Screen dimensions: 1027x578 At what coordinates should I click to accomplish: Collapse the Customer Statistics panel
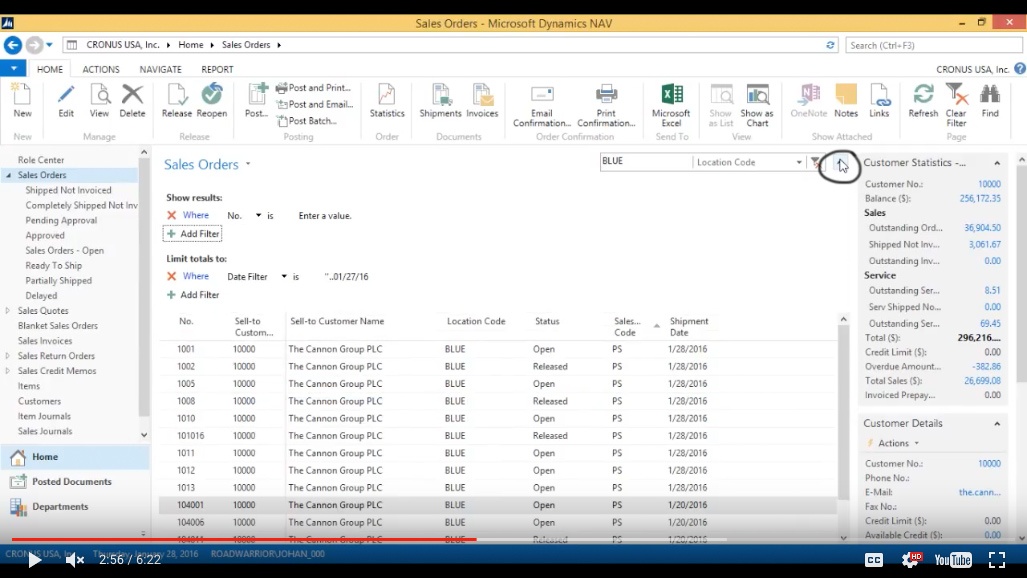pyautogui.click(x=997, y=163)
